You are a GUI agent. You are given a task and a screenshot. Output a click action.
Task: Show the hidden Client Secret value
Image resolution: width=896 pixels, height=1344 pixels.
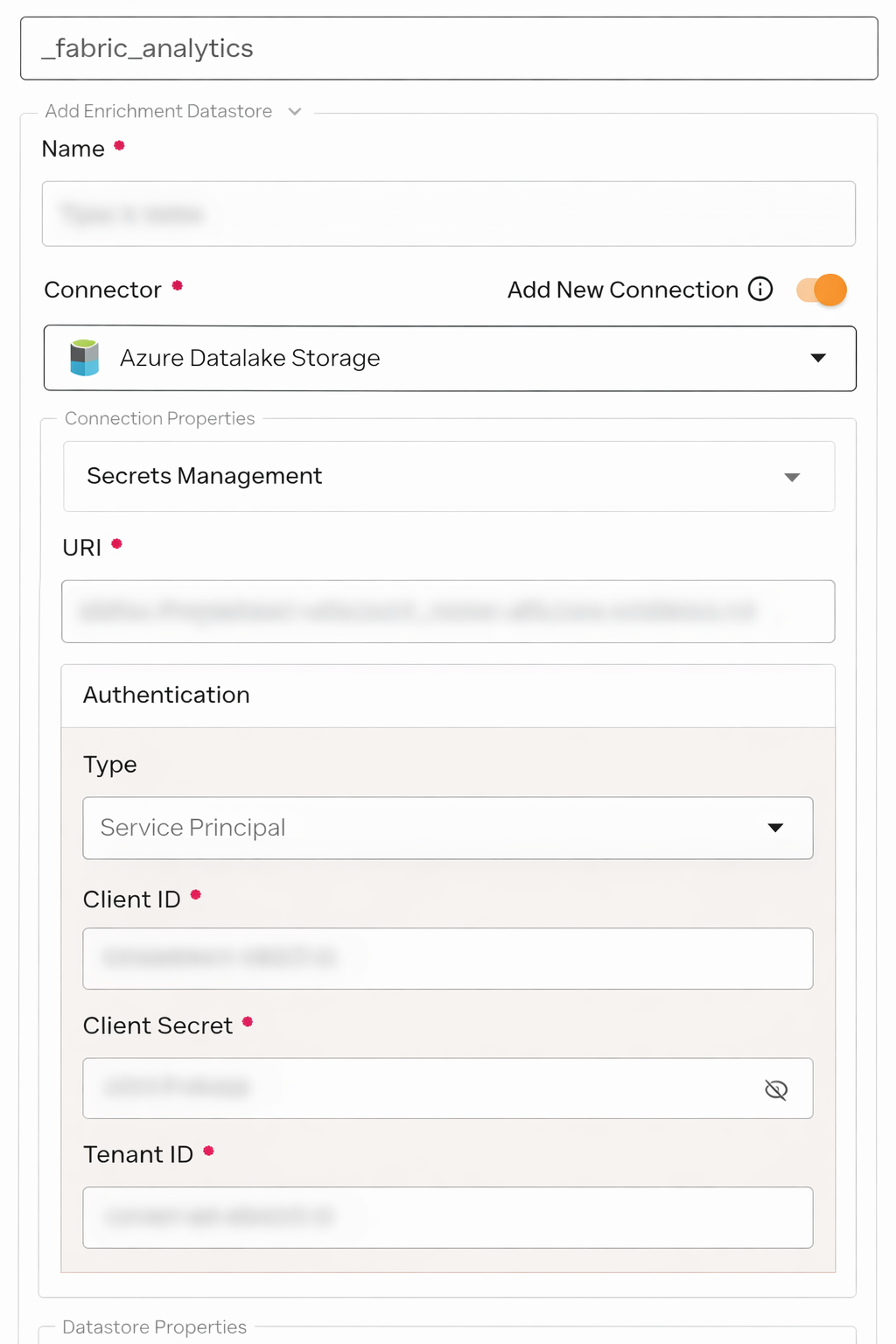coord(776,1089)
